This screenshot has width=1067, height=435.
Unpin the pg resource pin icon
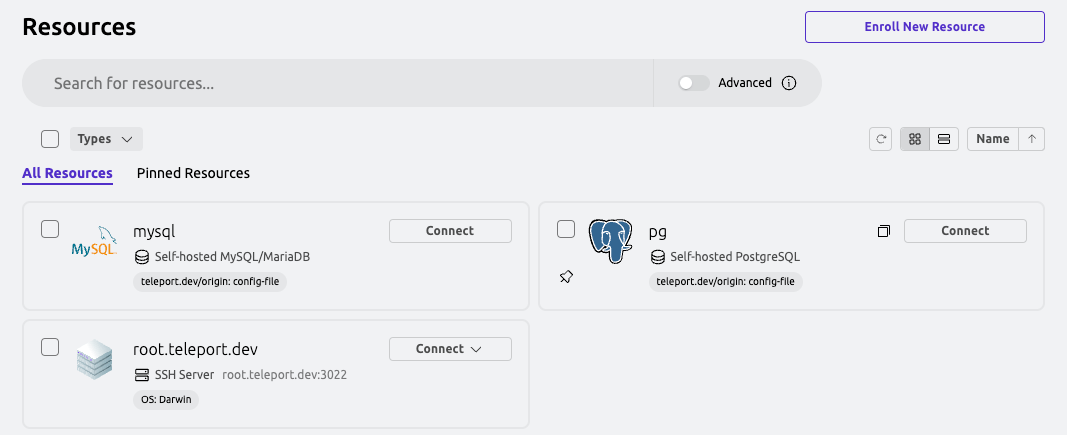point(566,277)
